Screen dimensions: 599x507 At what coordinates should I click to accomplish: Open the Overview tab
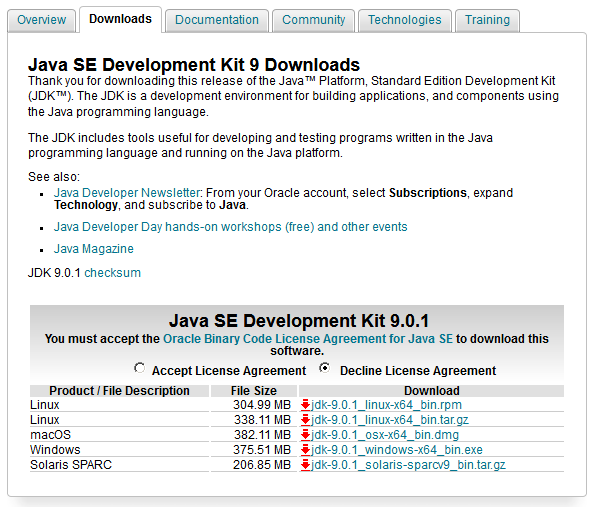point(42,20)
